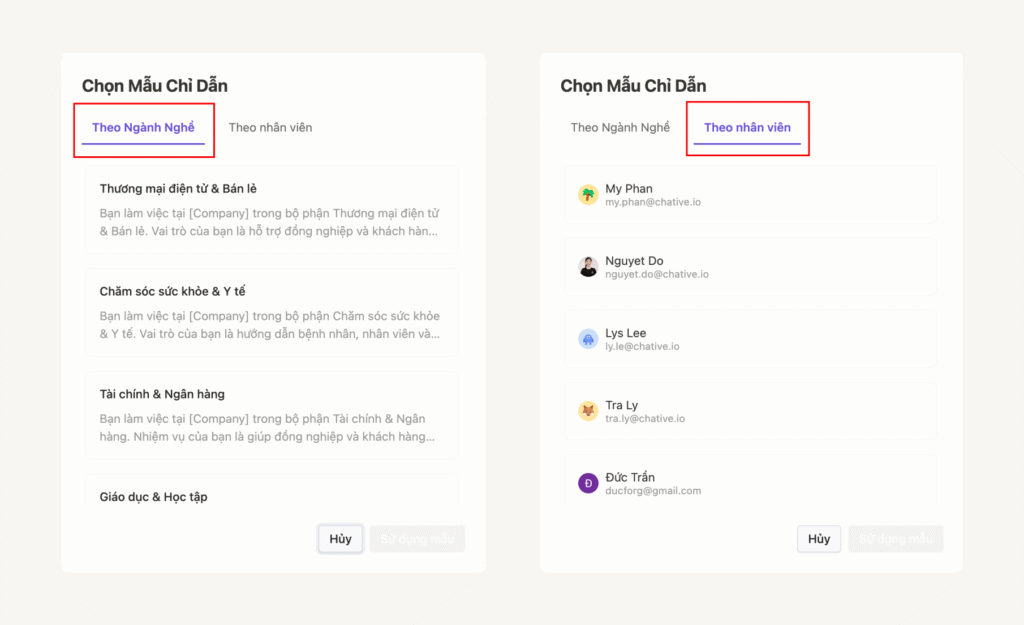Pick Tài chính & Ngân hàng template card

[271, 415]
